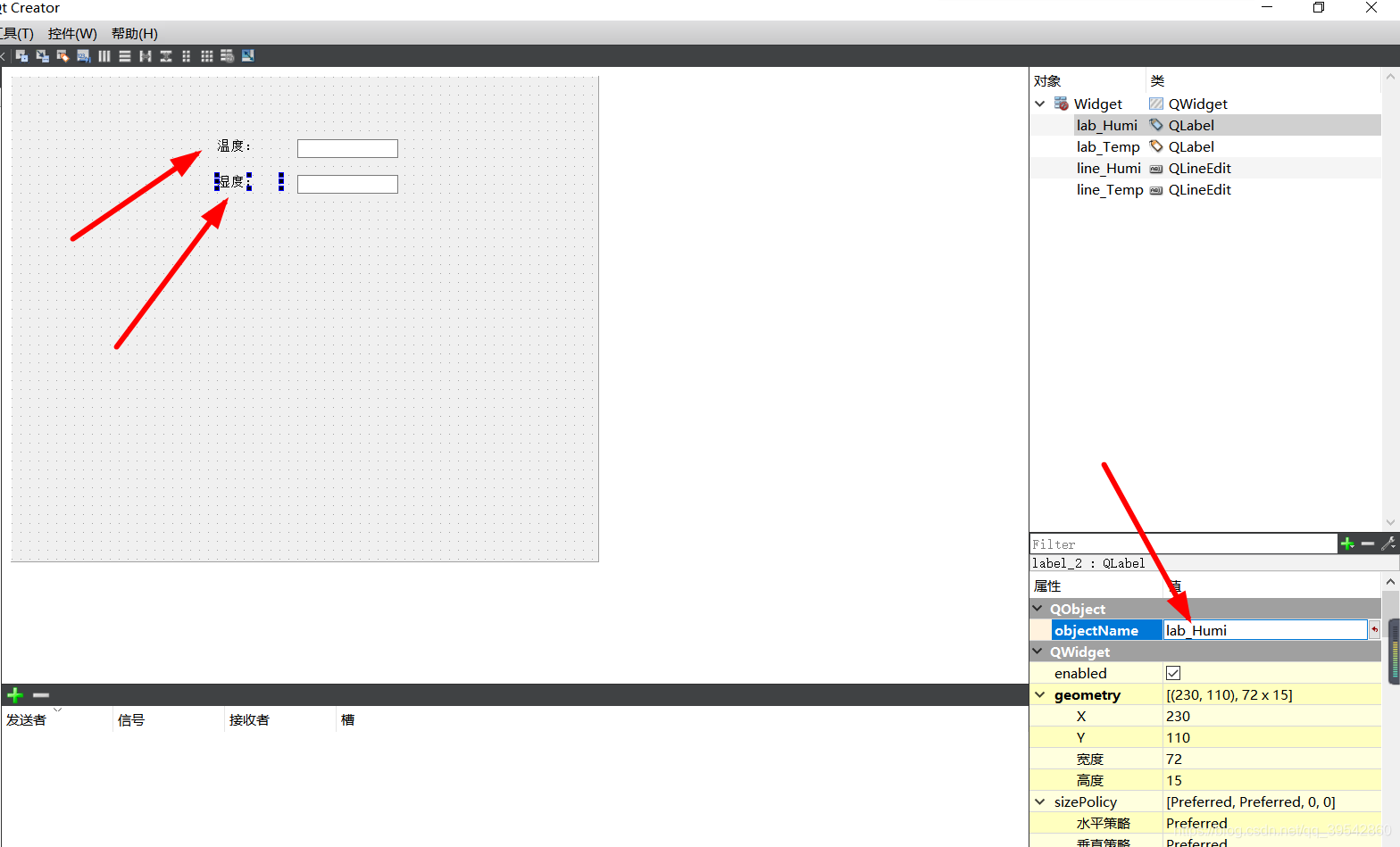
Task: Choose the Edit Tab Order tool
Action: click(83, 56)
